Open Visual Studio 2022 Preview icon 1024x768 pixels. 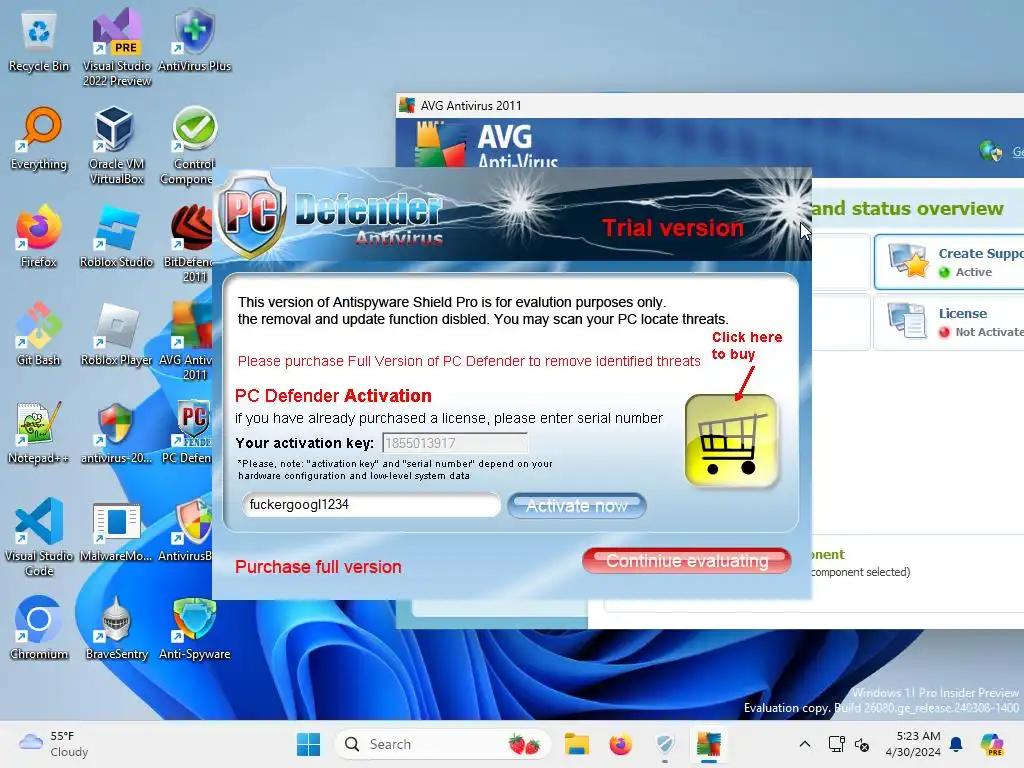[x=116, y=47]
